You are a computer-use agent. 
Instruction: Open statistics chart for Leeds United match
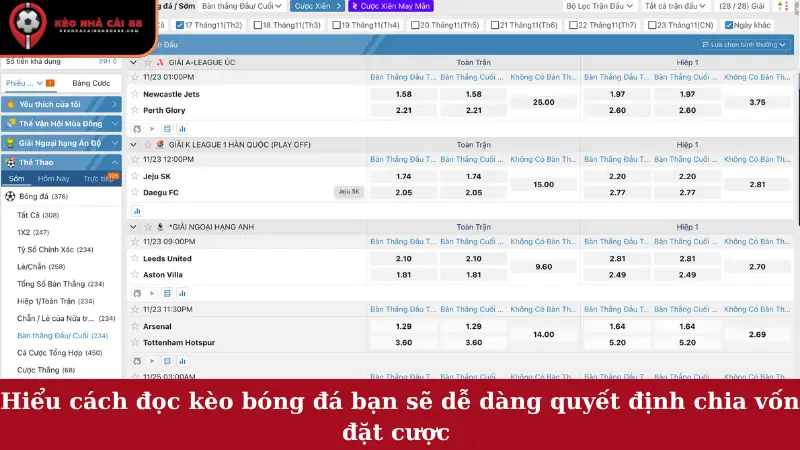(x=182, y=293)
